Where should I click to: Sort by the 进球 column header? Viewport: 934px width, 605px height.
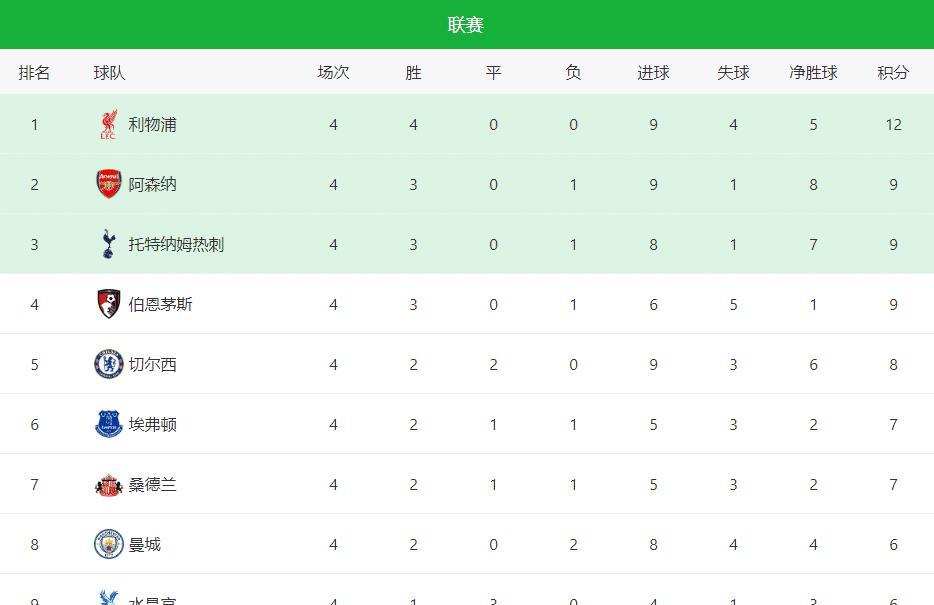[653, 72]
